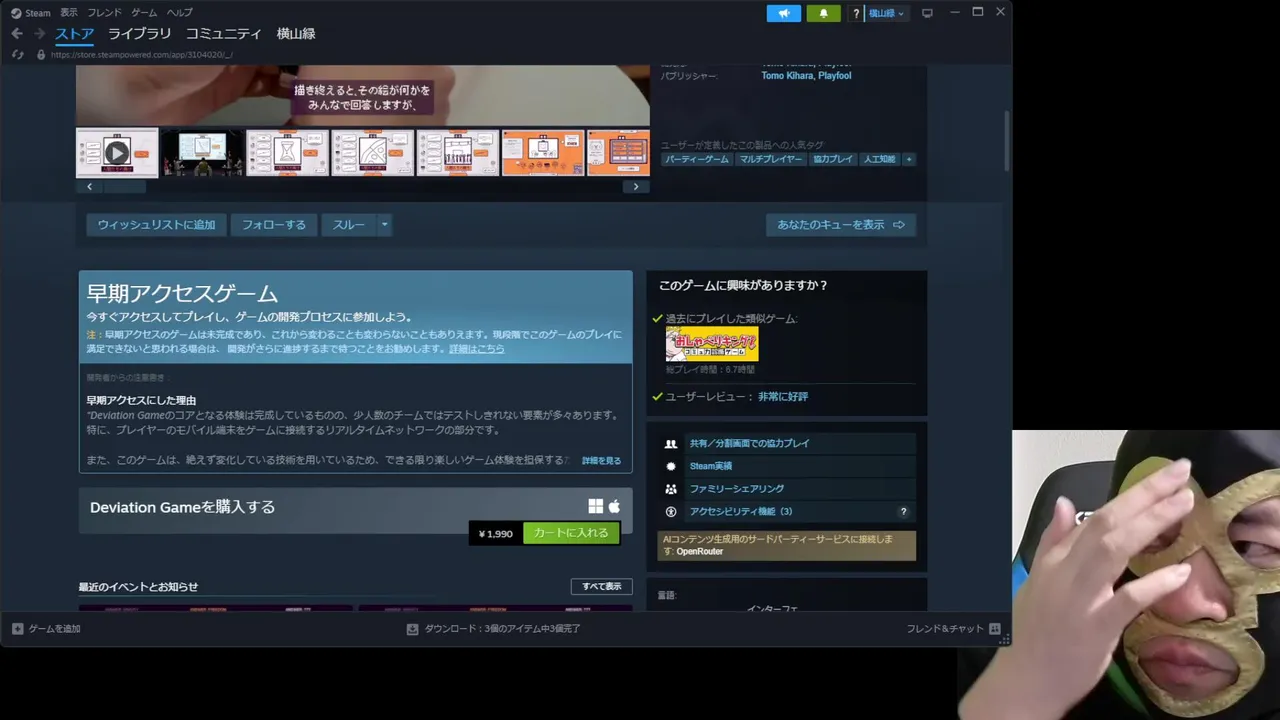Open the 詳細はこちら link
Screen dimensions: 1280x720
[x=477, y=349]
